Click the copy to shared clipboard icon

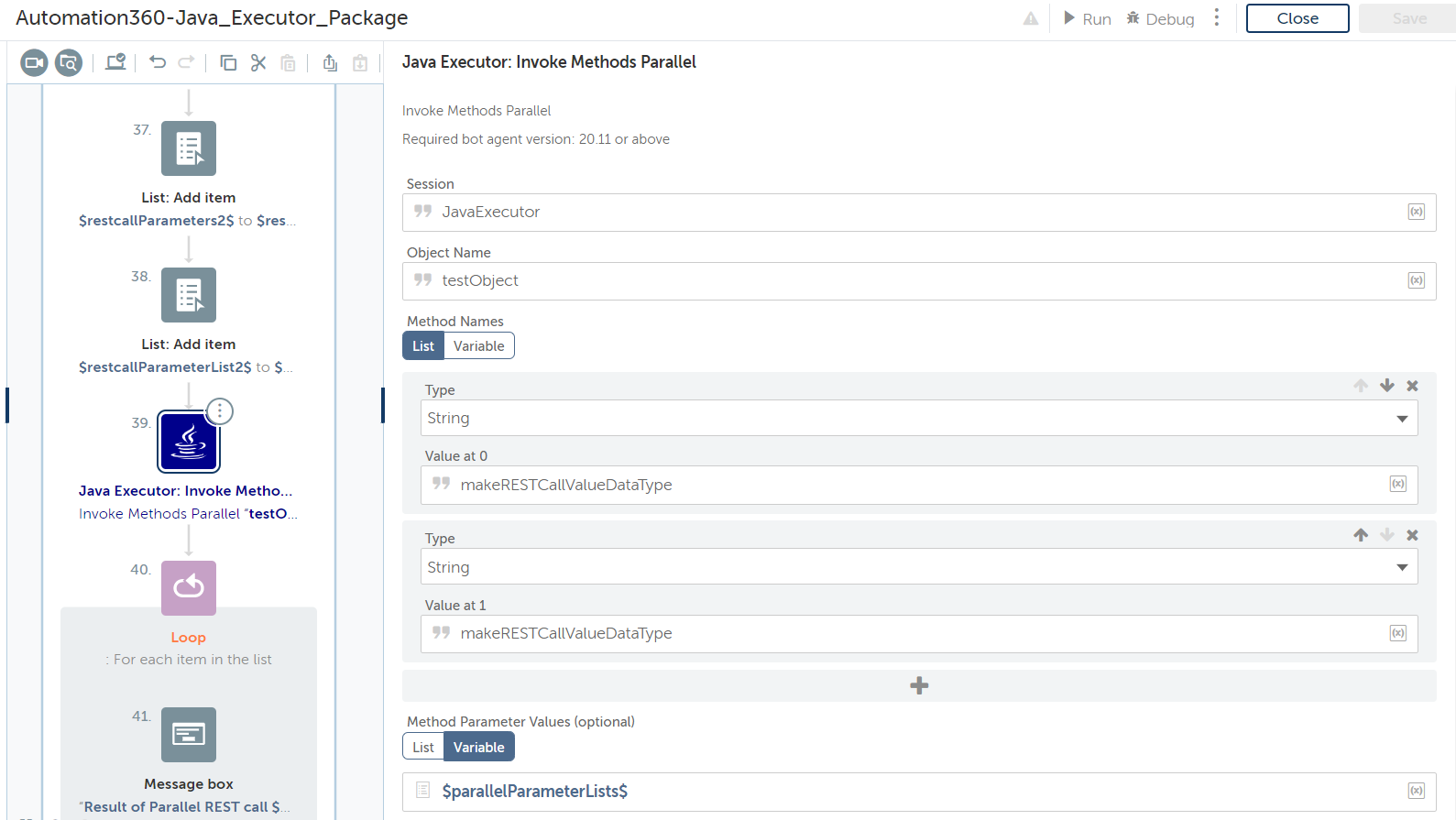[330, 62]
